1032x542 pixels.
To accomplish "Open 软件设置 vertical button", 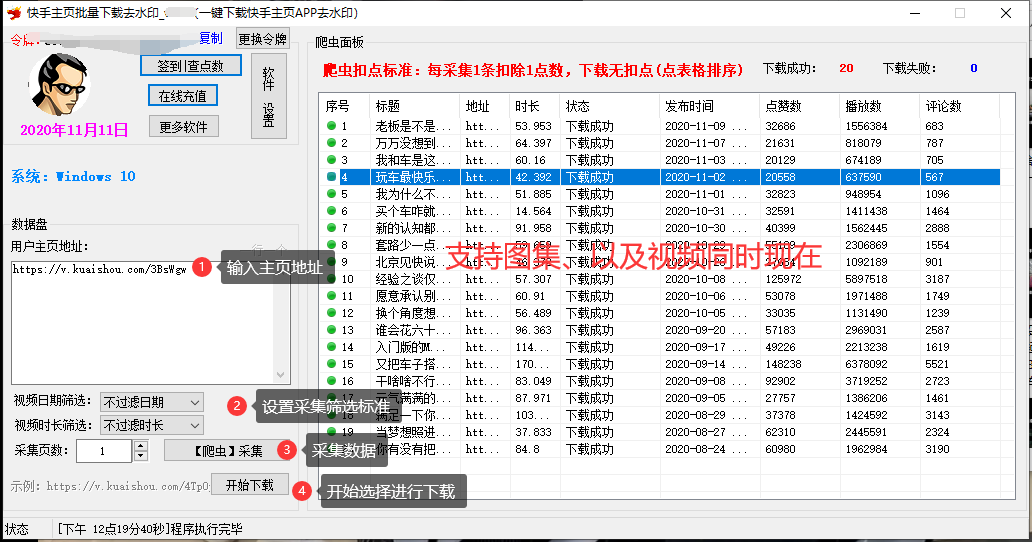I will click(x=269, y=96).
